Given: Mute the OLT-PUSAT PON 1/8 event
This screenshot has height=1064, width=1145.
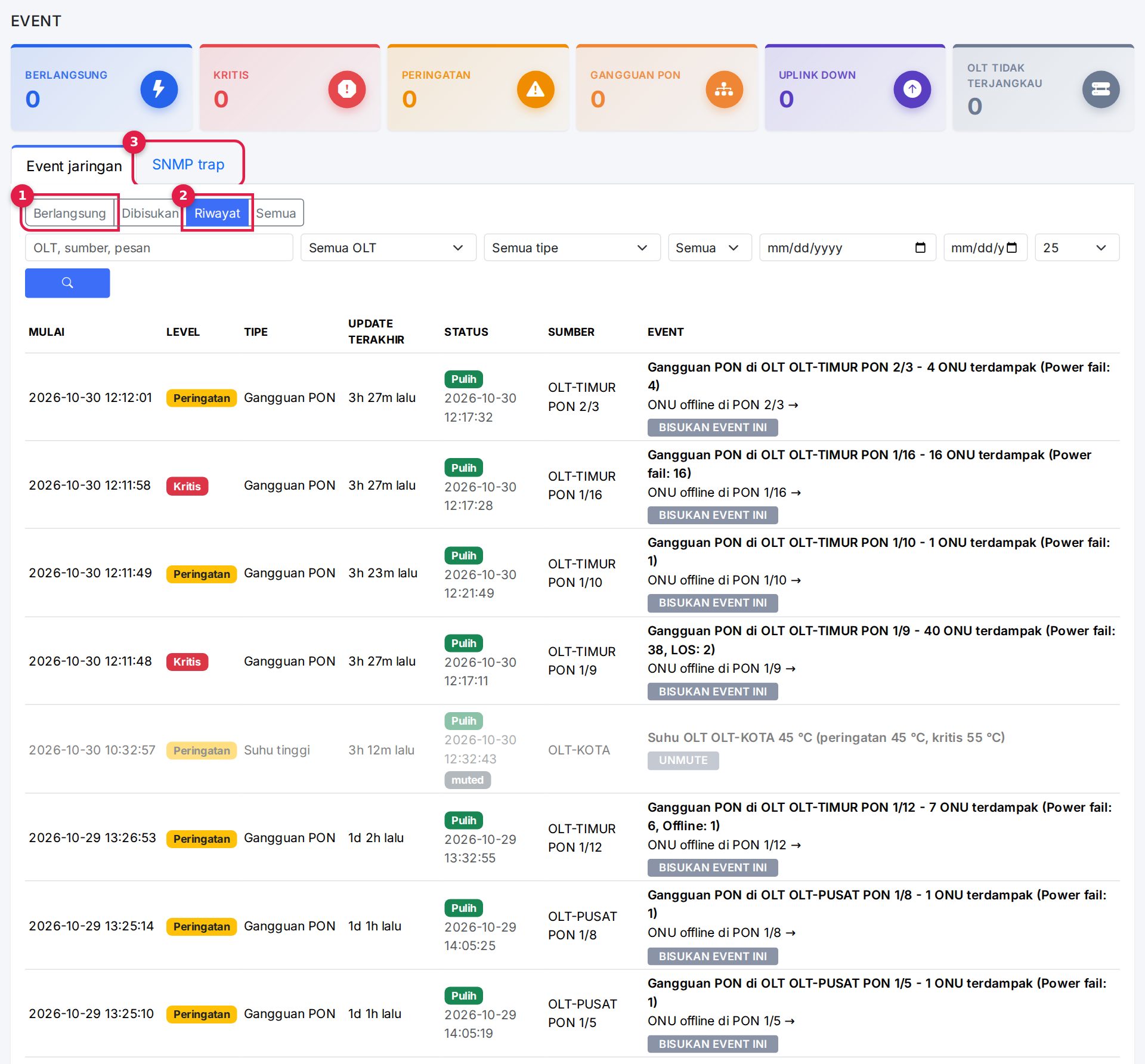Looking at the screenshot, I should point(713,956).
